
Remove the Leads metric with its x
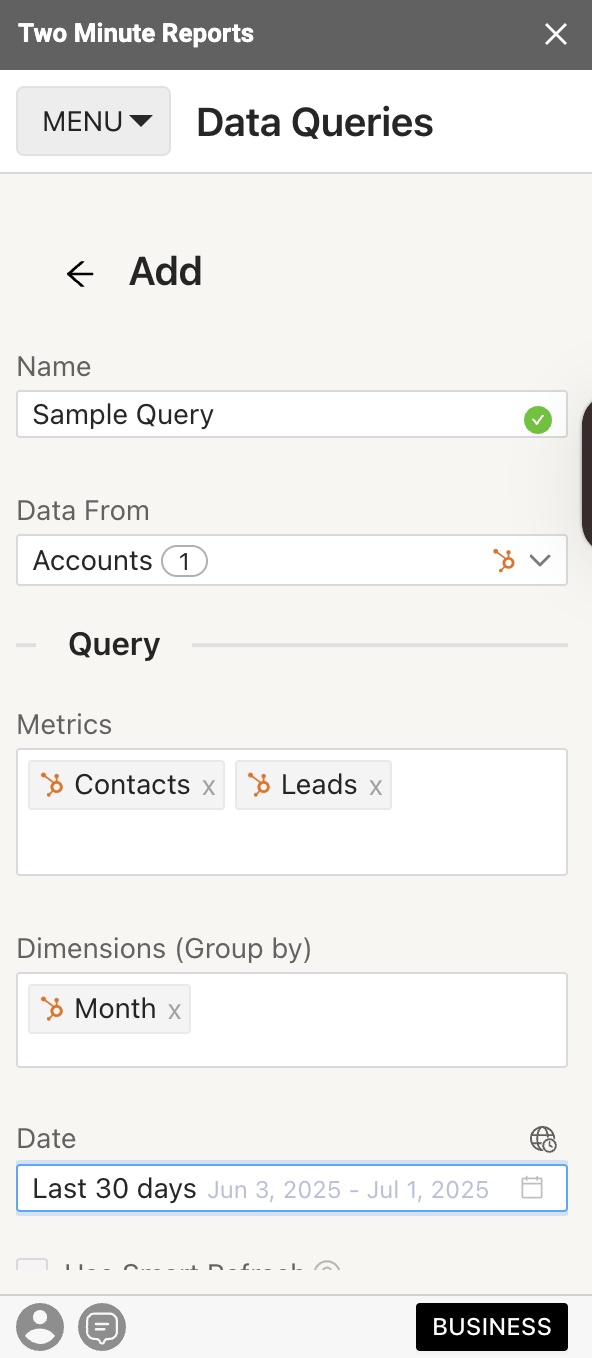(376, 787)
